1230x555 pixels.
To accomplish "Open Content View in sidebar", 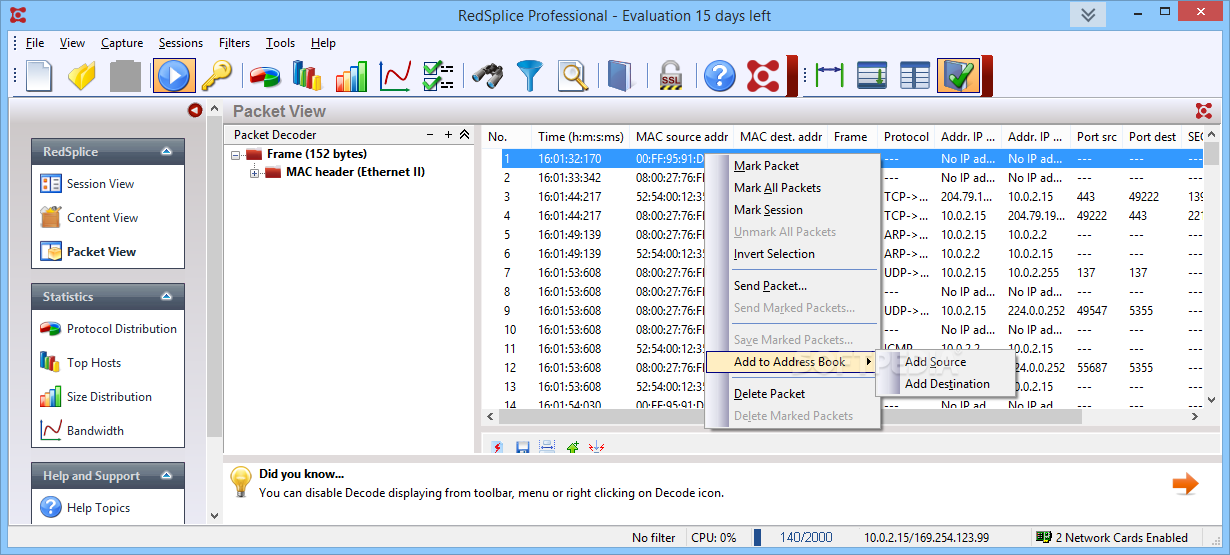I will 90,218.
